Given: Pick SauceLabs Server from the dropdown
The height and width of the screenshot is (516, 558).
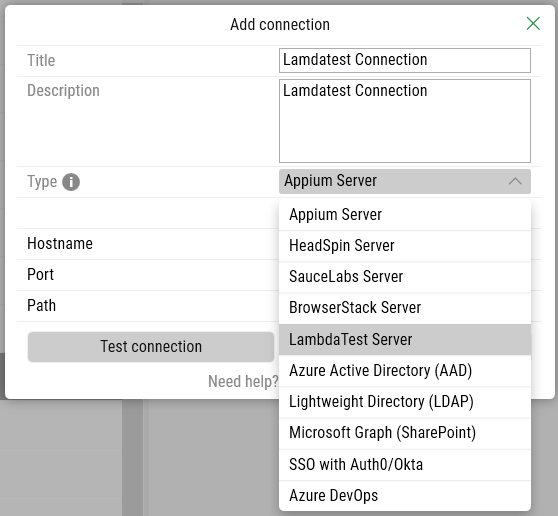Looking at the screenshot, I should pos(405,277).
